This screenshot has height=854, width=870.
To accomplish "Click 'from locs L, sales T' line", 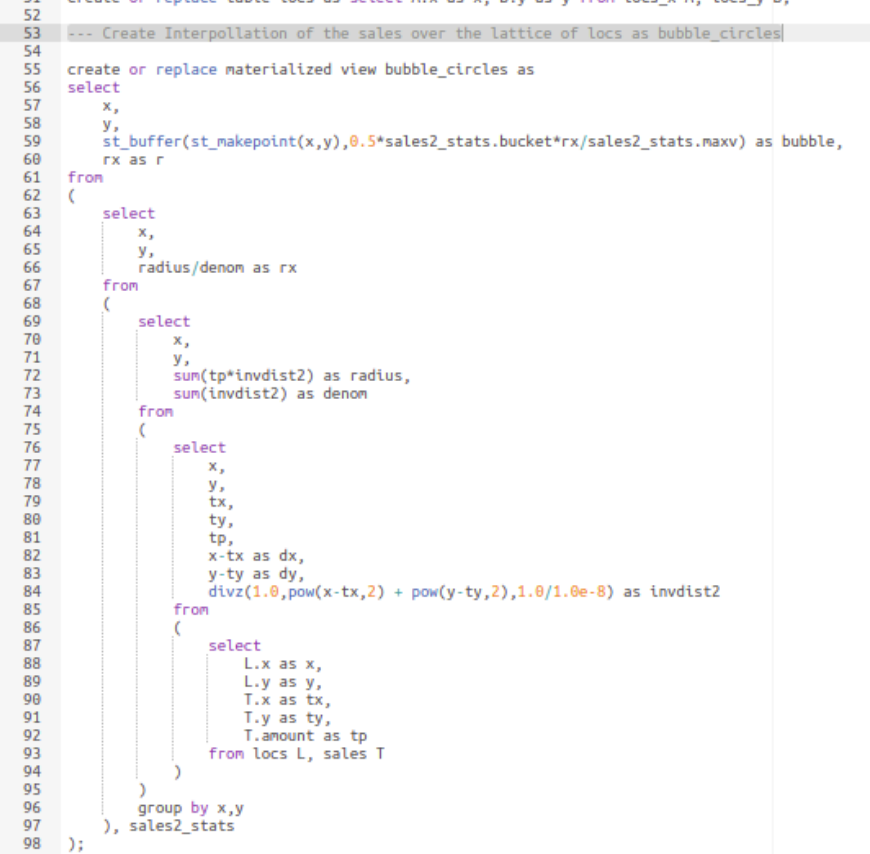I will [x=295, y=754].
